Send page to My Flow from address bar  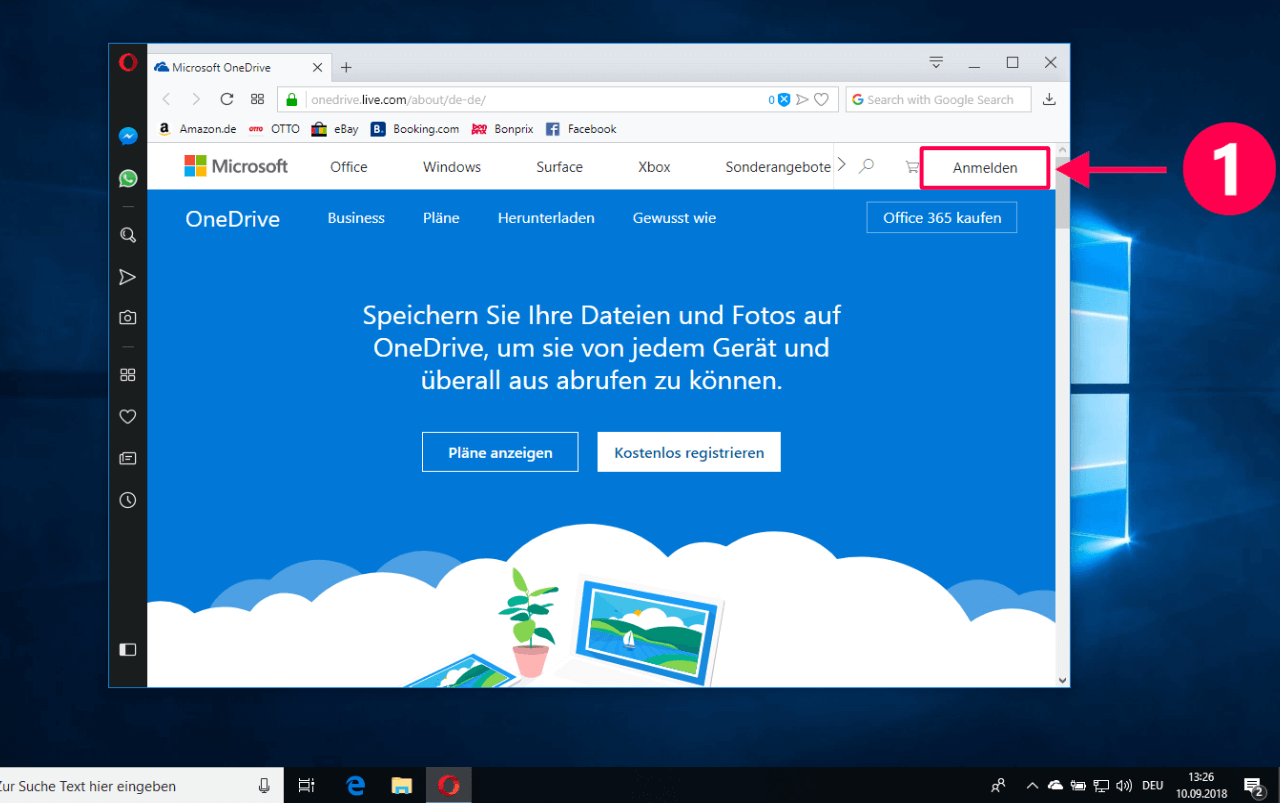pos(802,99)
